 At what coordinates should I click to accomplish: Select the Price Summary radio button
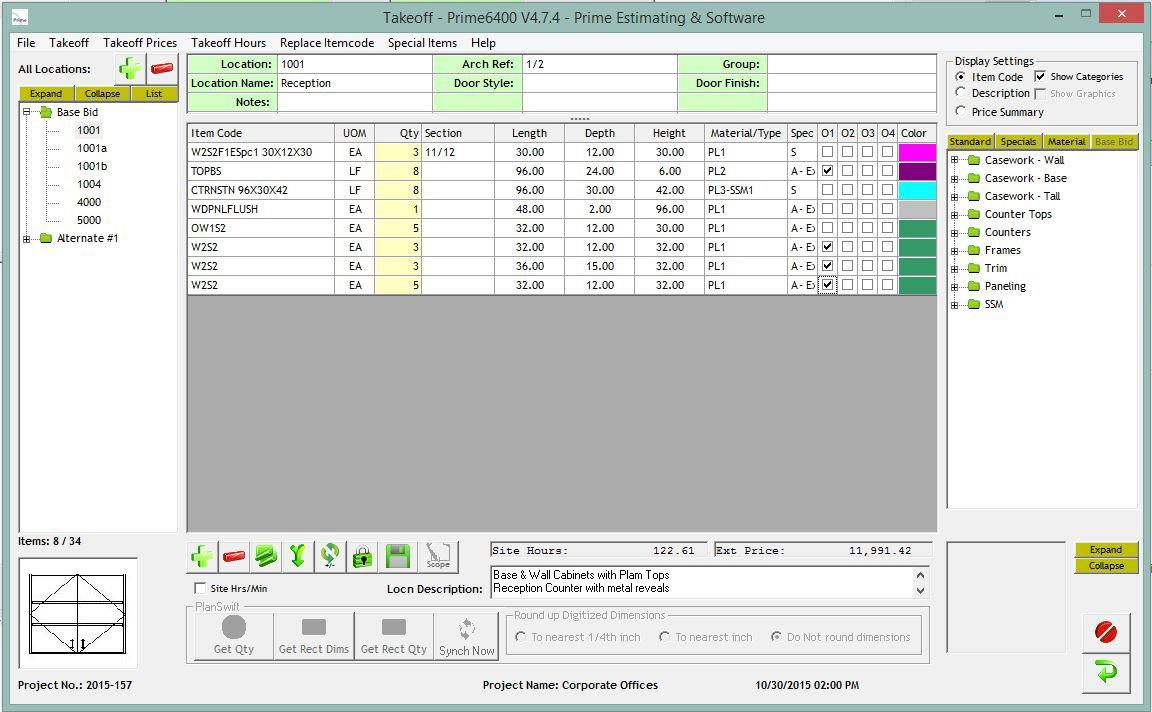pos(960,111)
